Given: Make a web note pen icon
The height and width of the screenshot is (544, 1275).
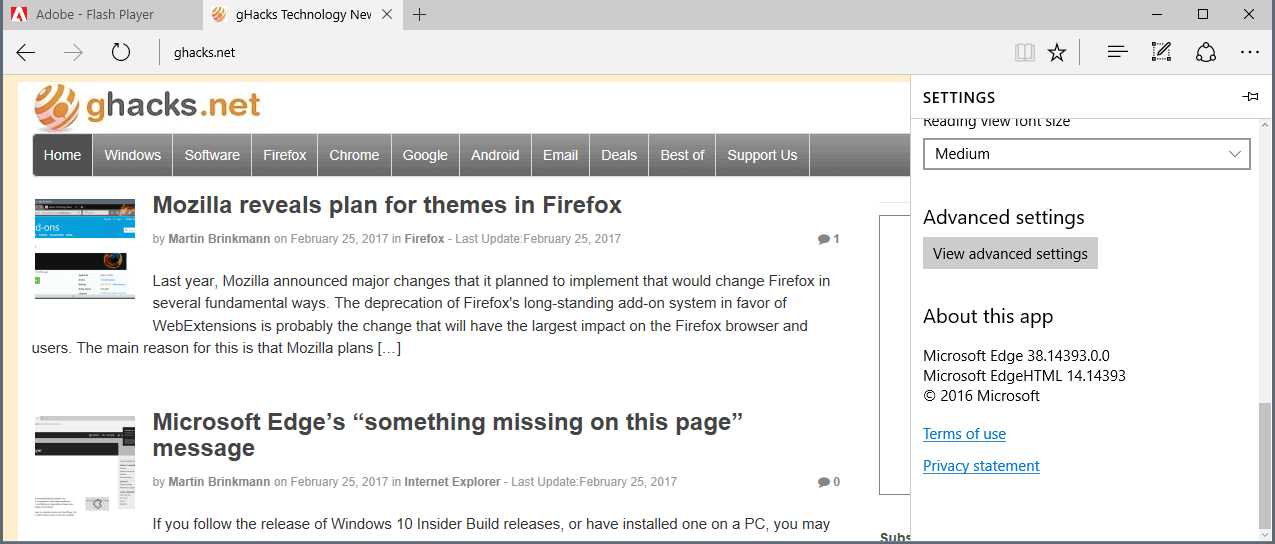Looking at the screenshot, I should coord(1161,52).
